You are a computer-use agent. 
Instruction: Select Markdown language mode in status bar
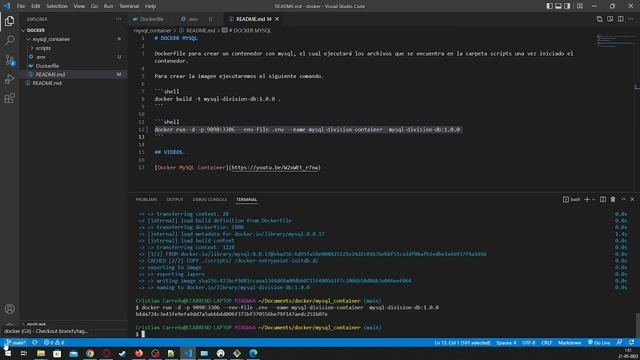[x=569, y=342]
